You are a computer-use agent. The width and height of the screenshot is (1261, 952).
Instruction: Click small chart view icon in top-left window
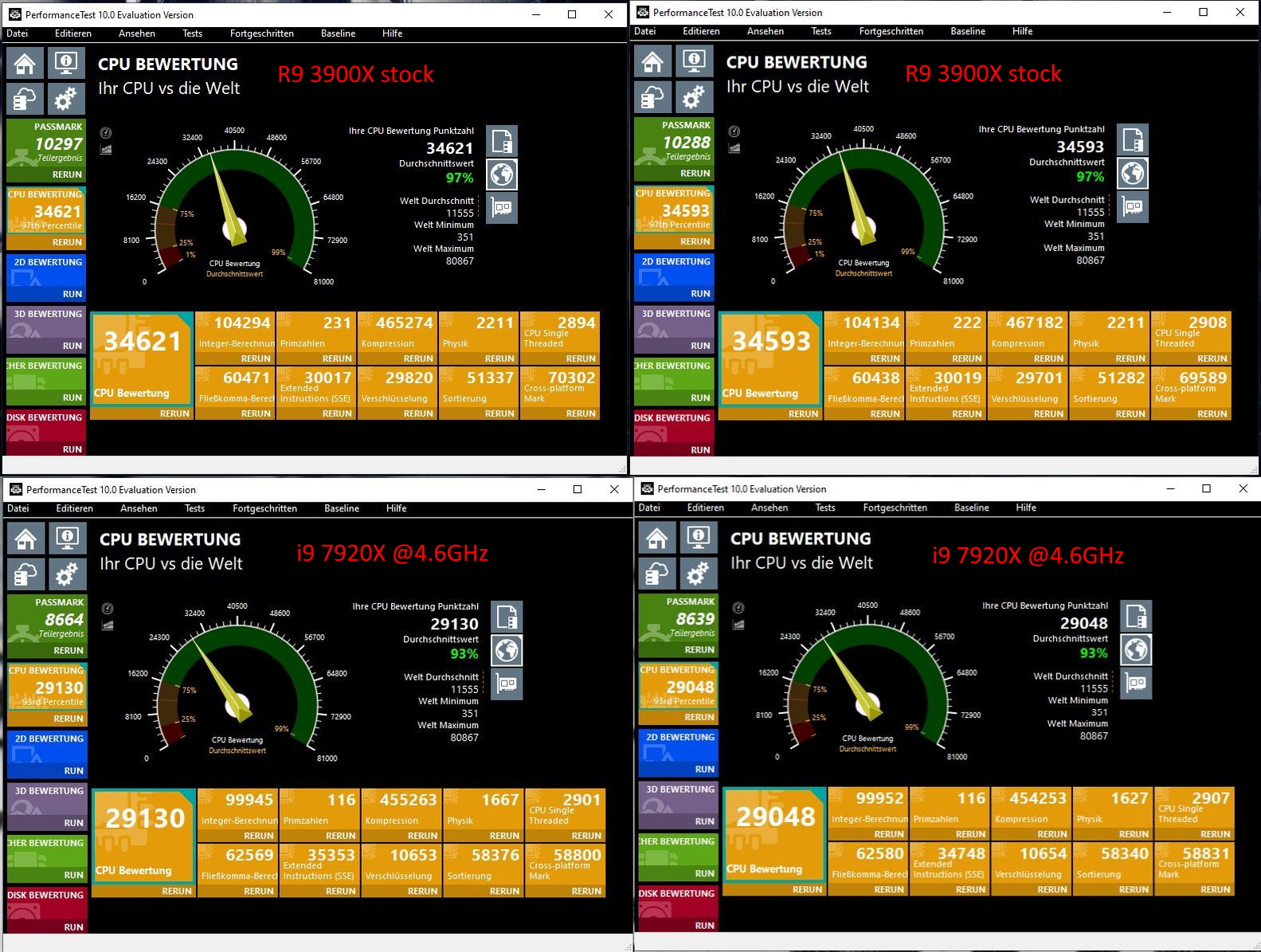click(106, 149)
